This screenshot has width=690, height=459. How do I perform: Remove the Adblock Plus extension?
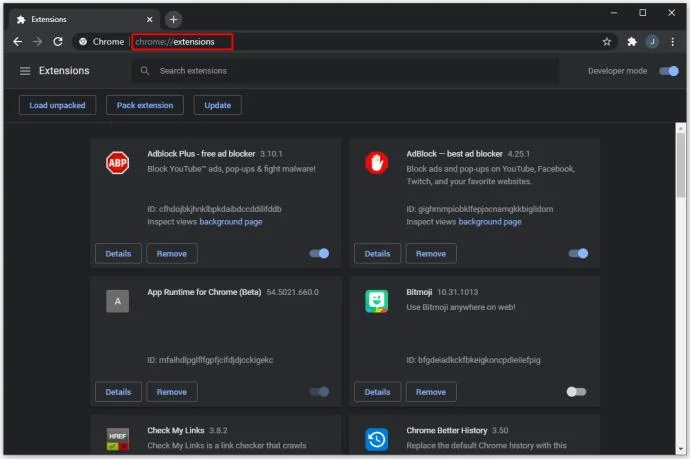(172, 253)
